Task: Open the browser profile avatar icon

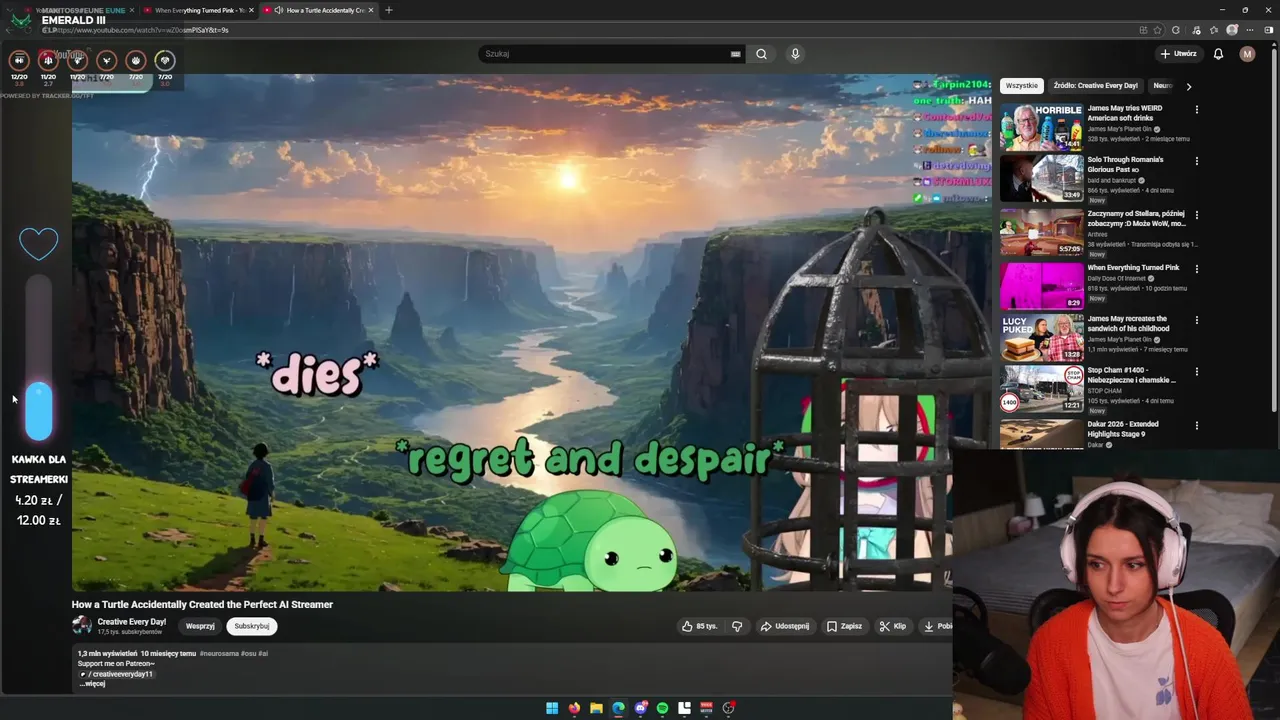Action: pyautogui.click(x=1232, y=30)
